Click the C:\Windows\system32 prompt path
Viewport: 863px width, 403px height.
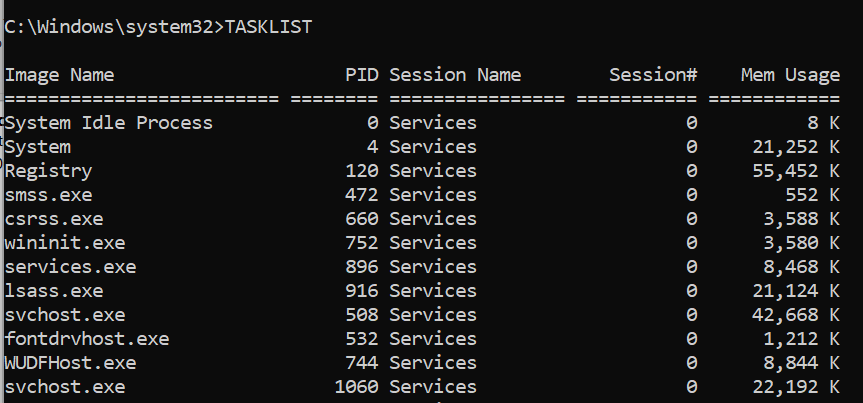click(x=108, y=27)
